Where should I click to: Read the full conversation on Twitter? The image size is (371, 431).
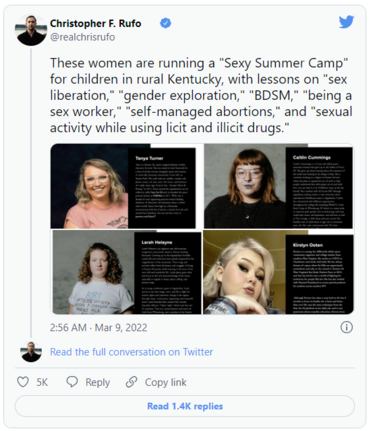coord(131,352)
